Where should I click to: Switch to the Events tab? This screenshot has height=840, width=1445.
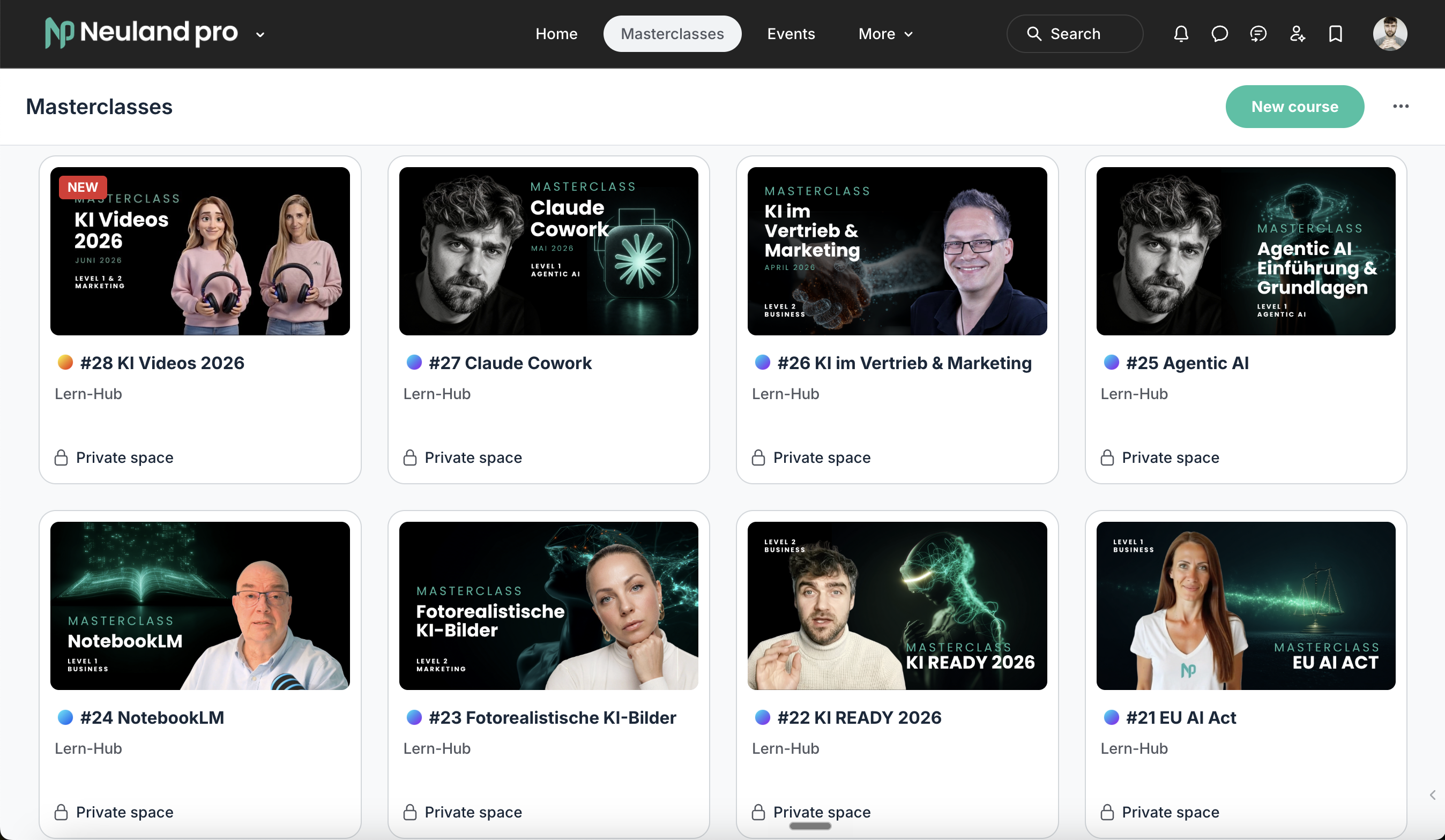791,34
